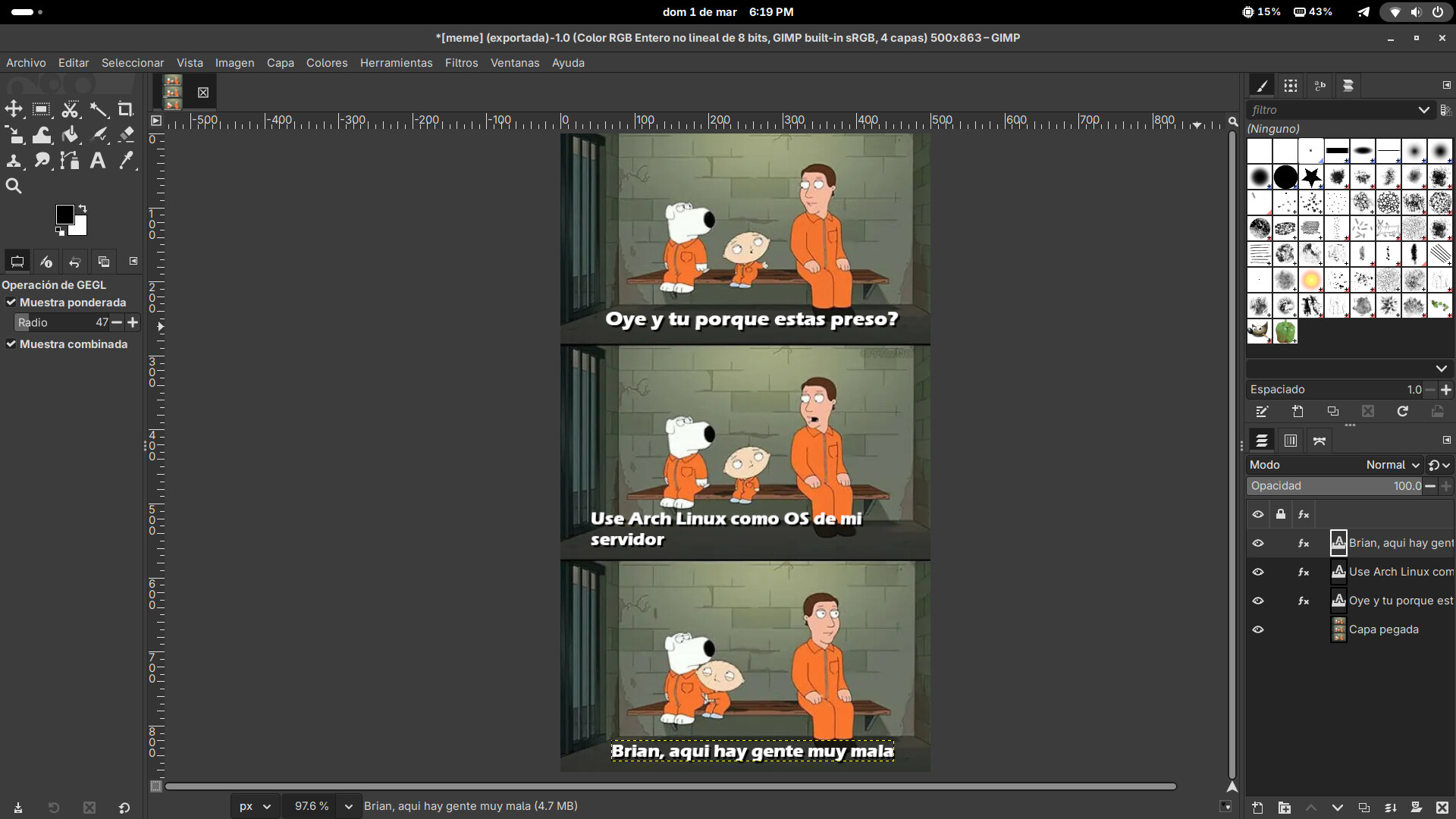The height and width of the screenshot is (819, 1456).
Task: Open the Colores menu
Action: pyautogui.click(x=326, y=63)
